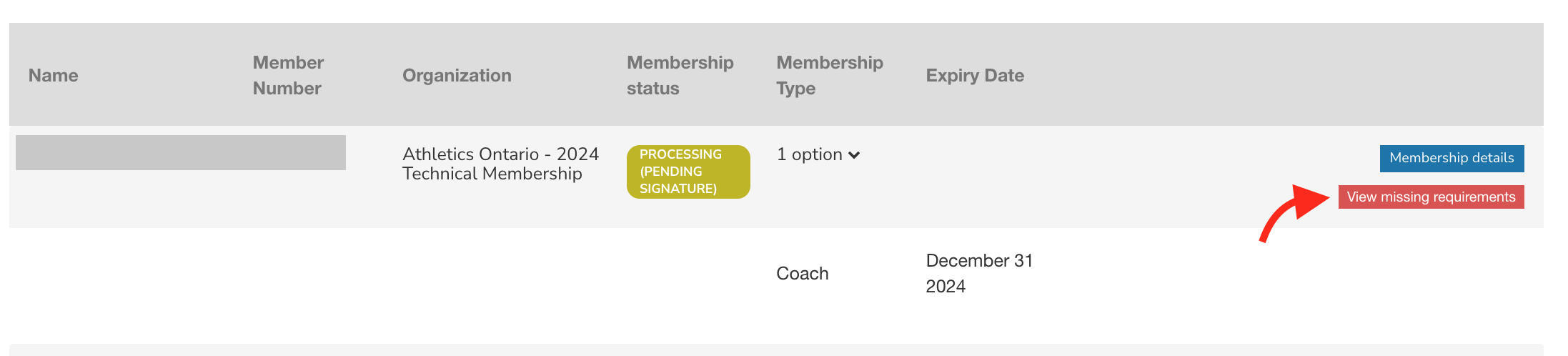Click the redacted member name box

(181, 152)
